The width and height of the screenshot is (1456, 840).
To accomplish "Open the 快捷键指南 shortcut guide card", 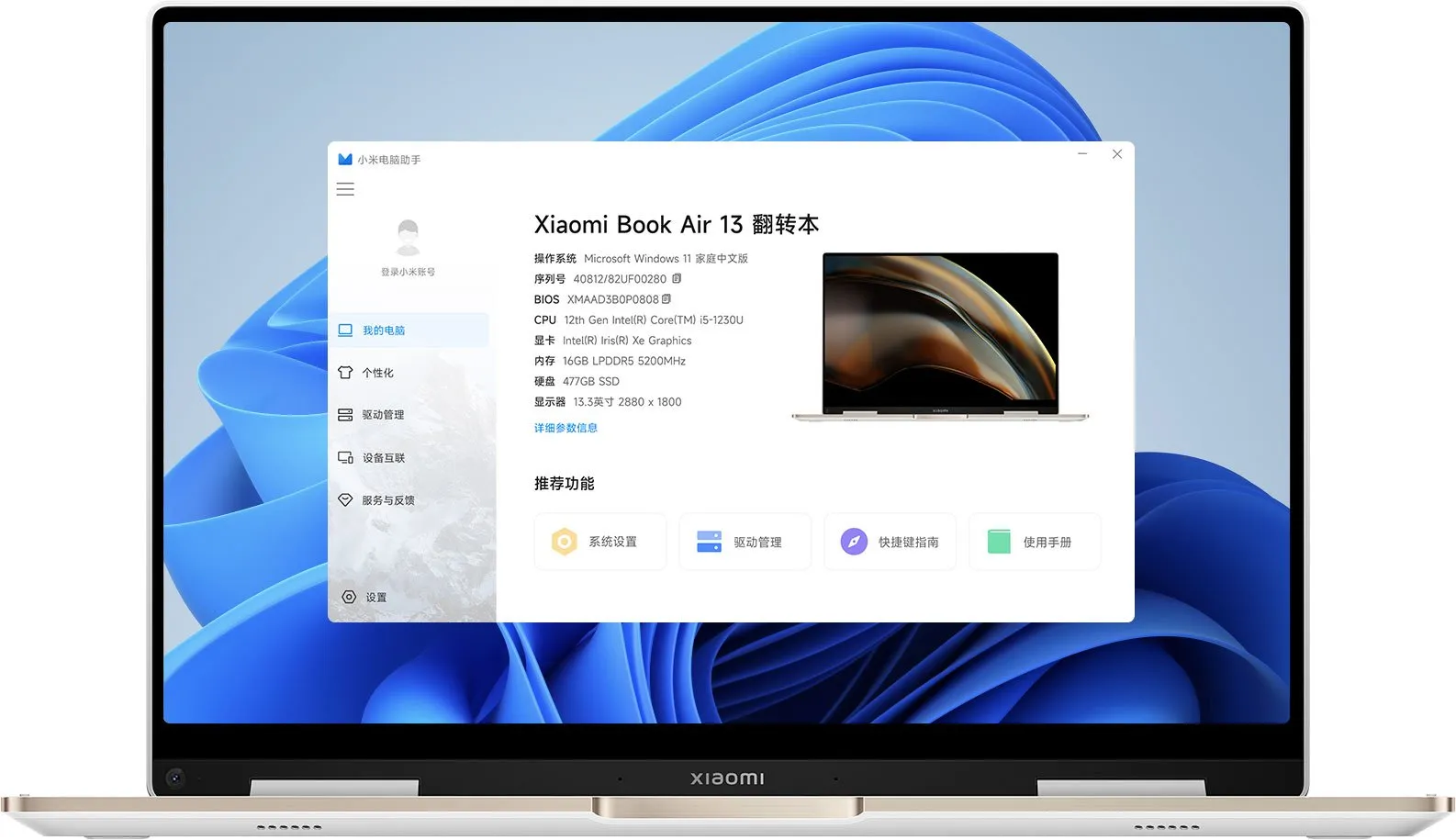I will click(x=890, y=543).
